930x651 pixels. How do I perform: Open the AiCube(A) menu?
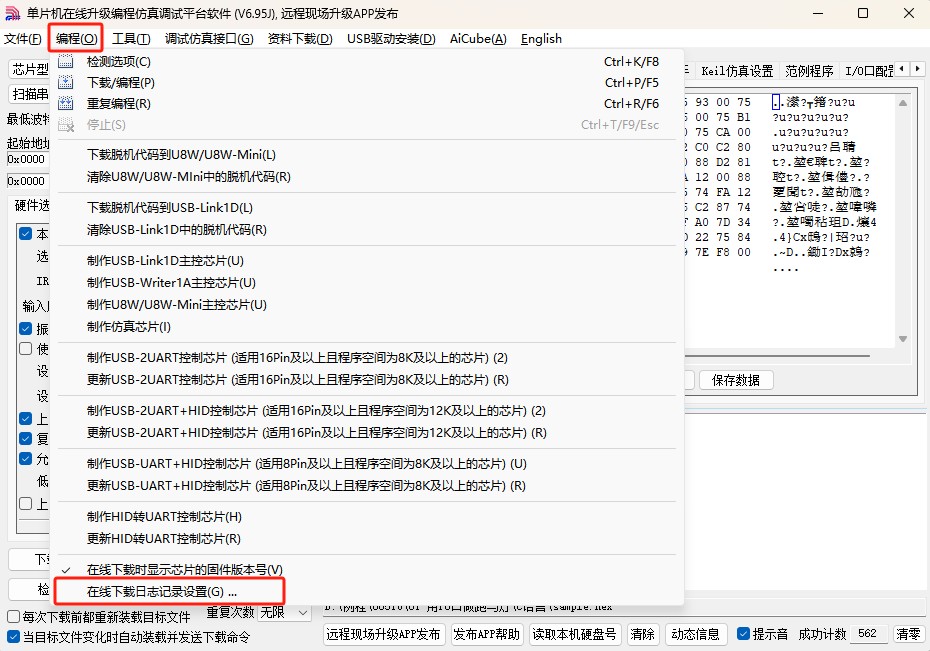point(478,39)
